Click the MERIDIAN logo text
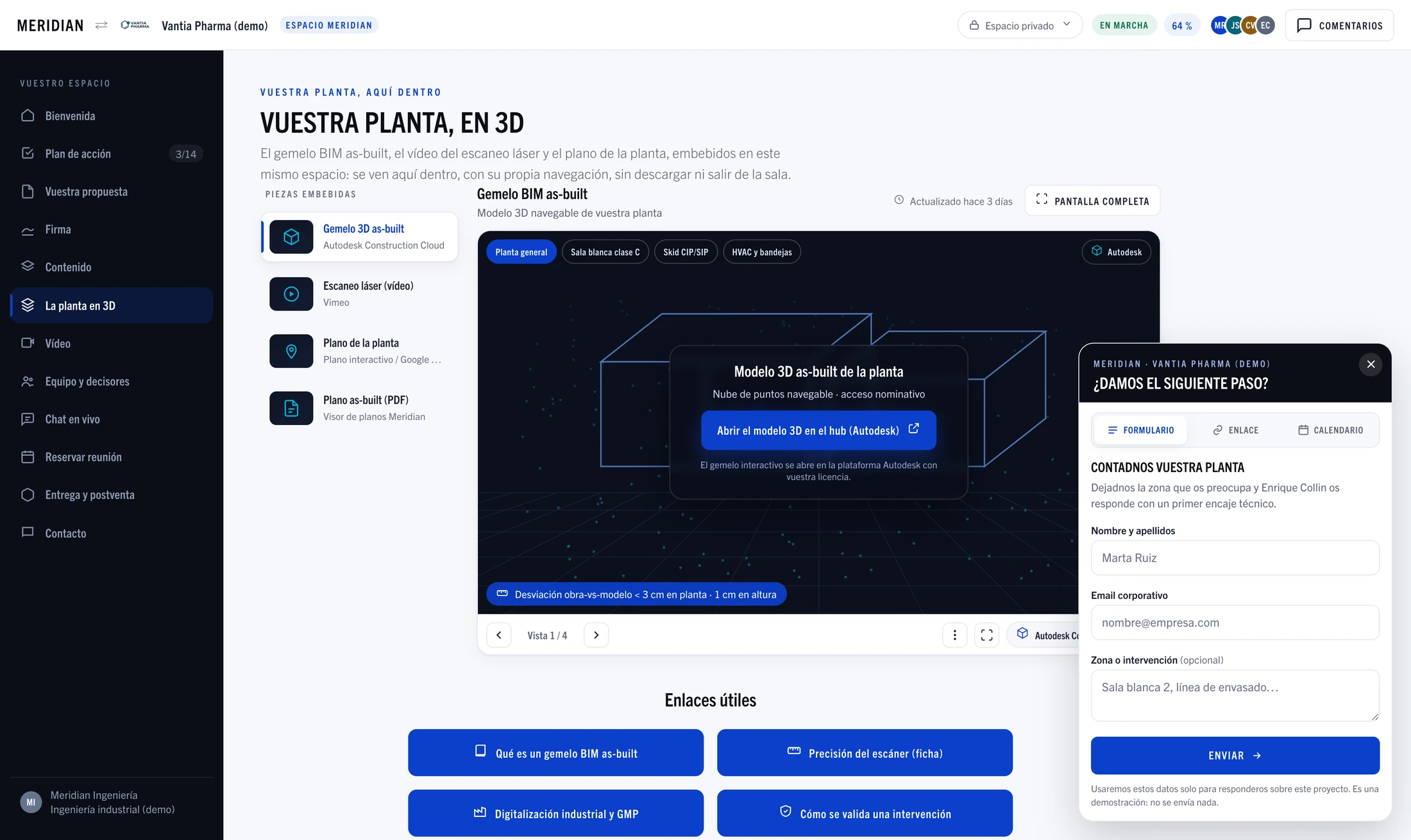Screen dimensions: 1411x840 click(50, 25)
